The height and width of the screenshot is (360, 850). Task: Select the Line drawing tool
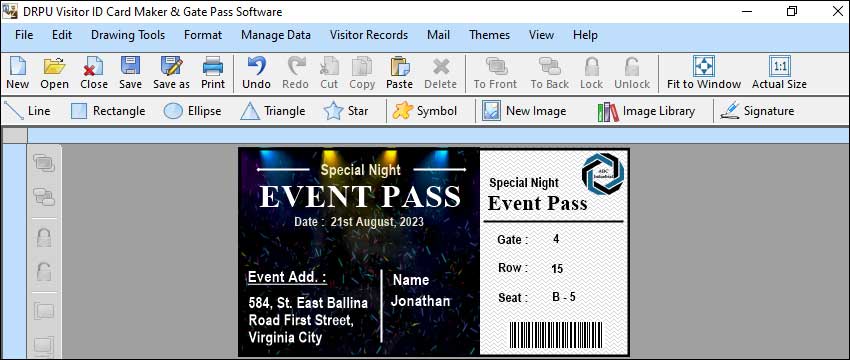28,111
